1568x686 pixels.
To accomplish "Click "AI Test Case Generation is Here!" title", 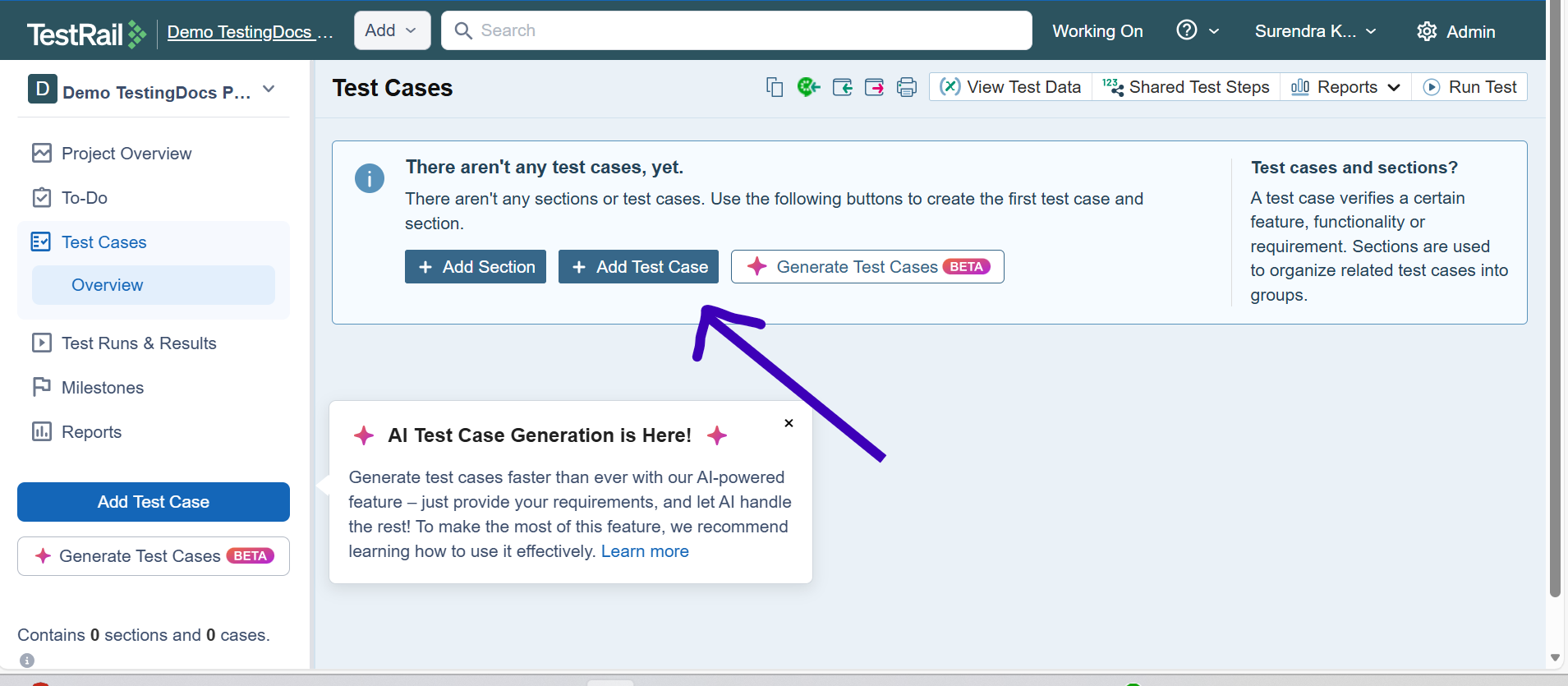I will (x=540, y=435).
